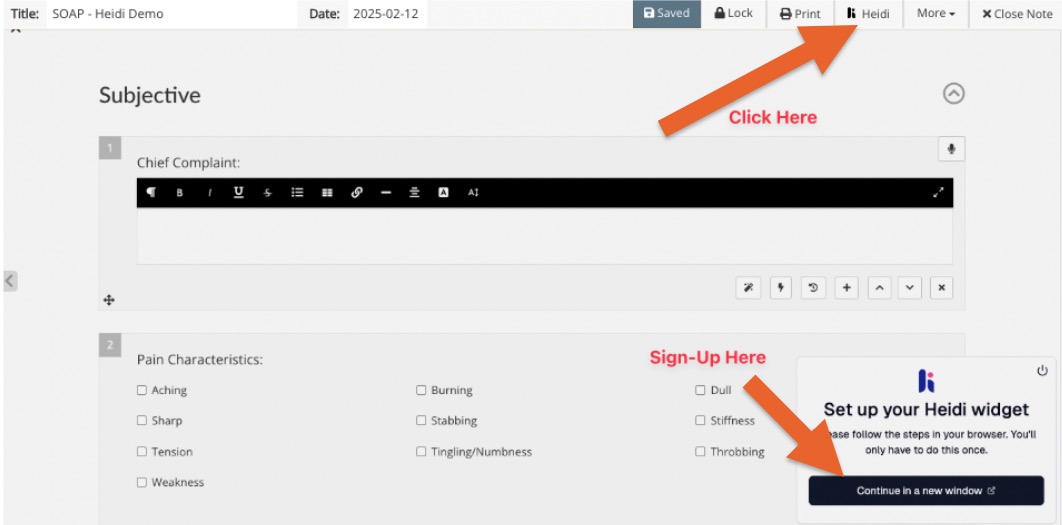
Task: Open font size tool in editor toolbar
Action: click(x=473, y=192)
